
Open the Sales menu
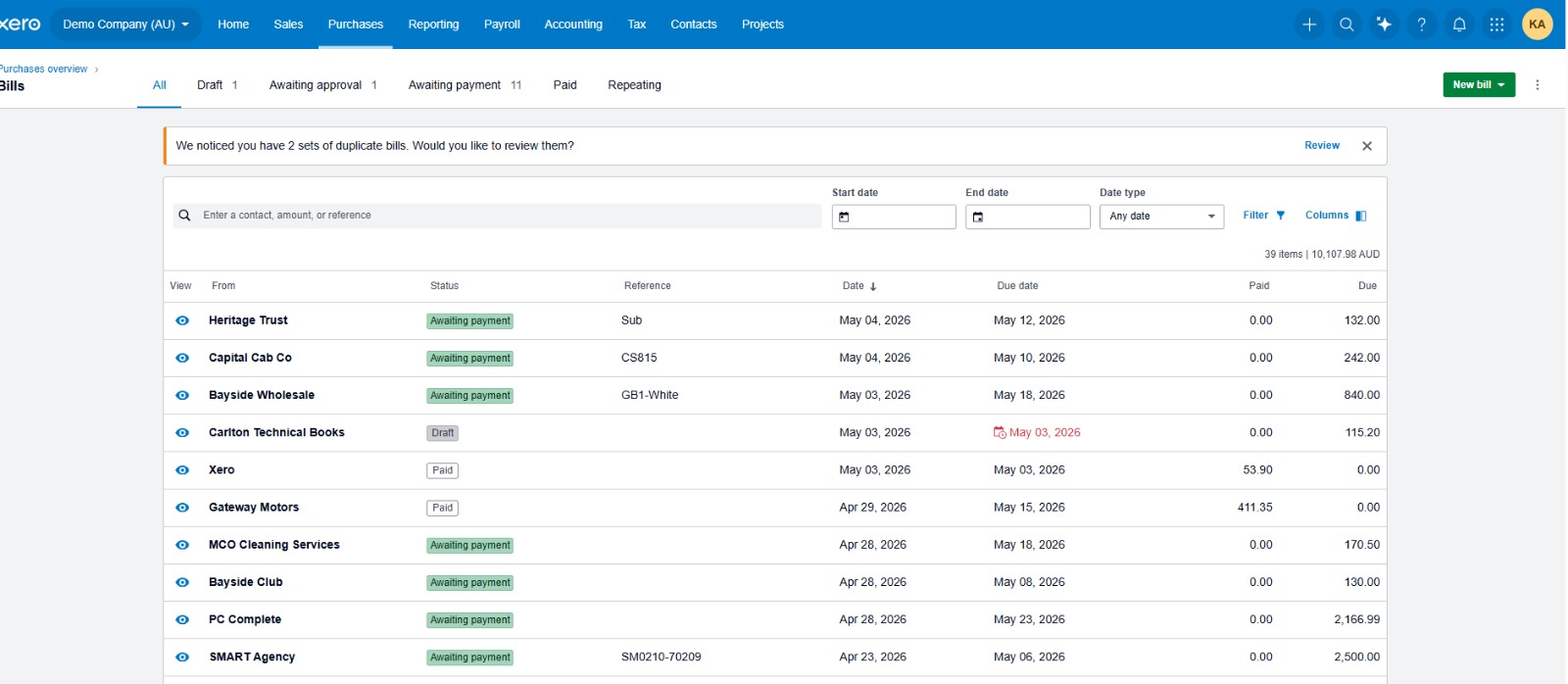pos(288,24)
